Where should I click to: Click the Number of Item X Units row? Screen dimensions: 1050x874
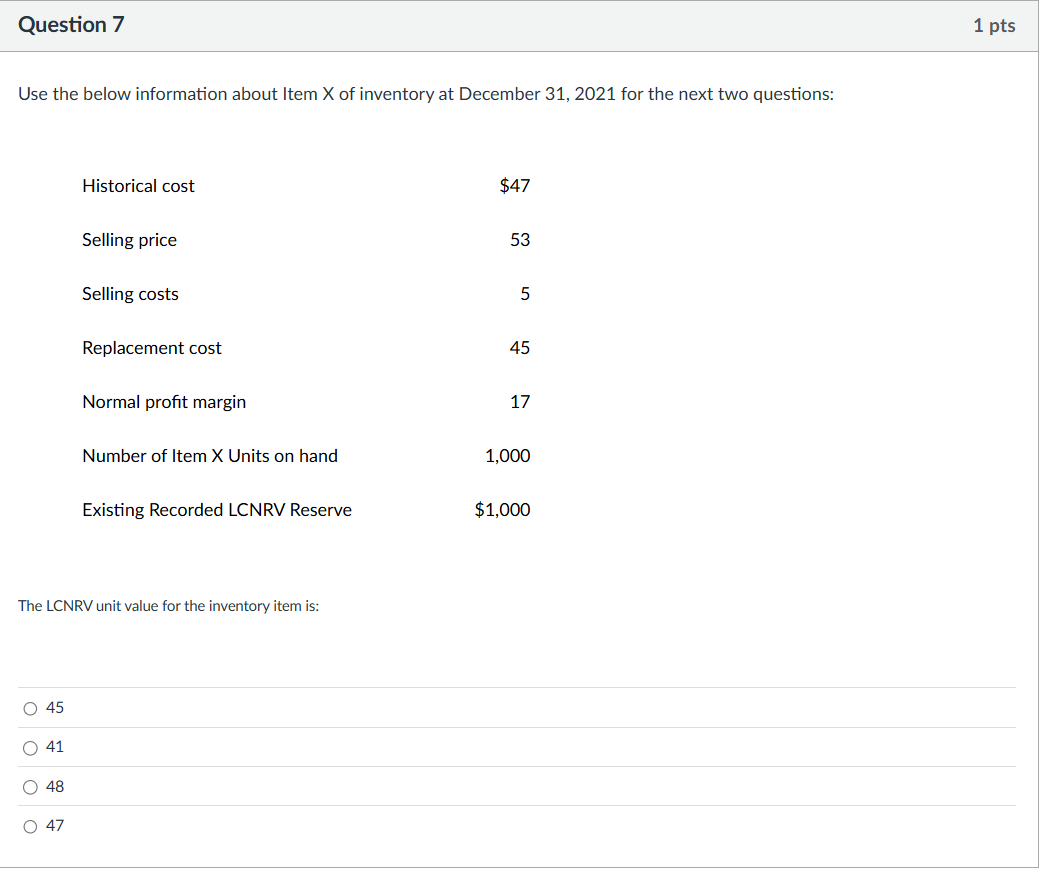pyautogui.click(x=210, y=456)
